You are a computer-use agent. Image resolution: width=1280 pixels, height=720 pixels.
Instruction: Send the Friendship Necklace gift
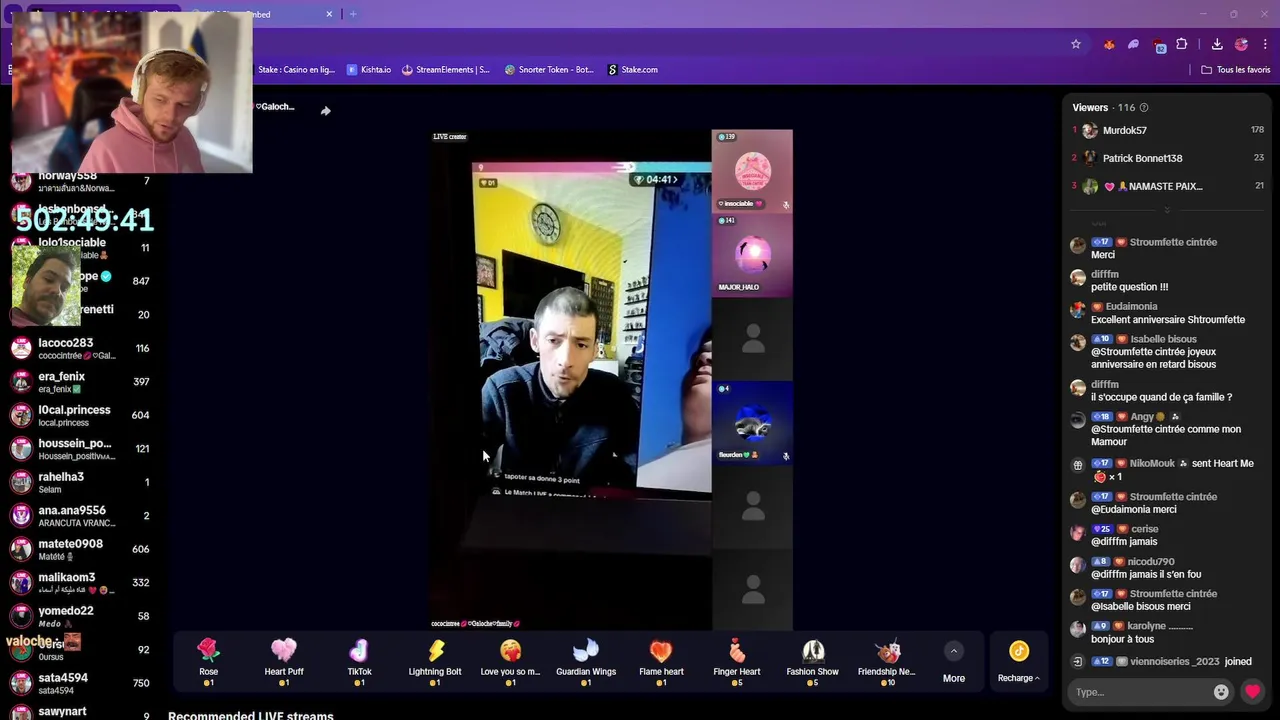(887, 662)
